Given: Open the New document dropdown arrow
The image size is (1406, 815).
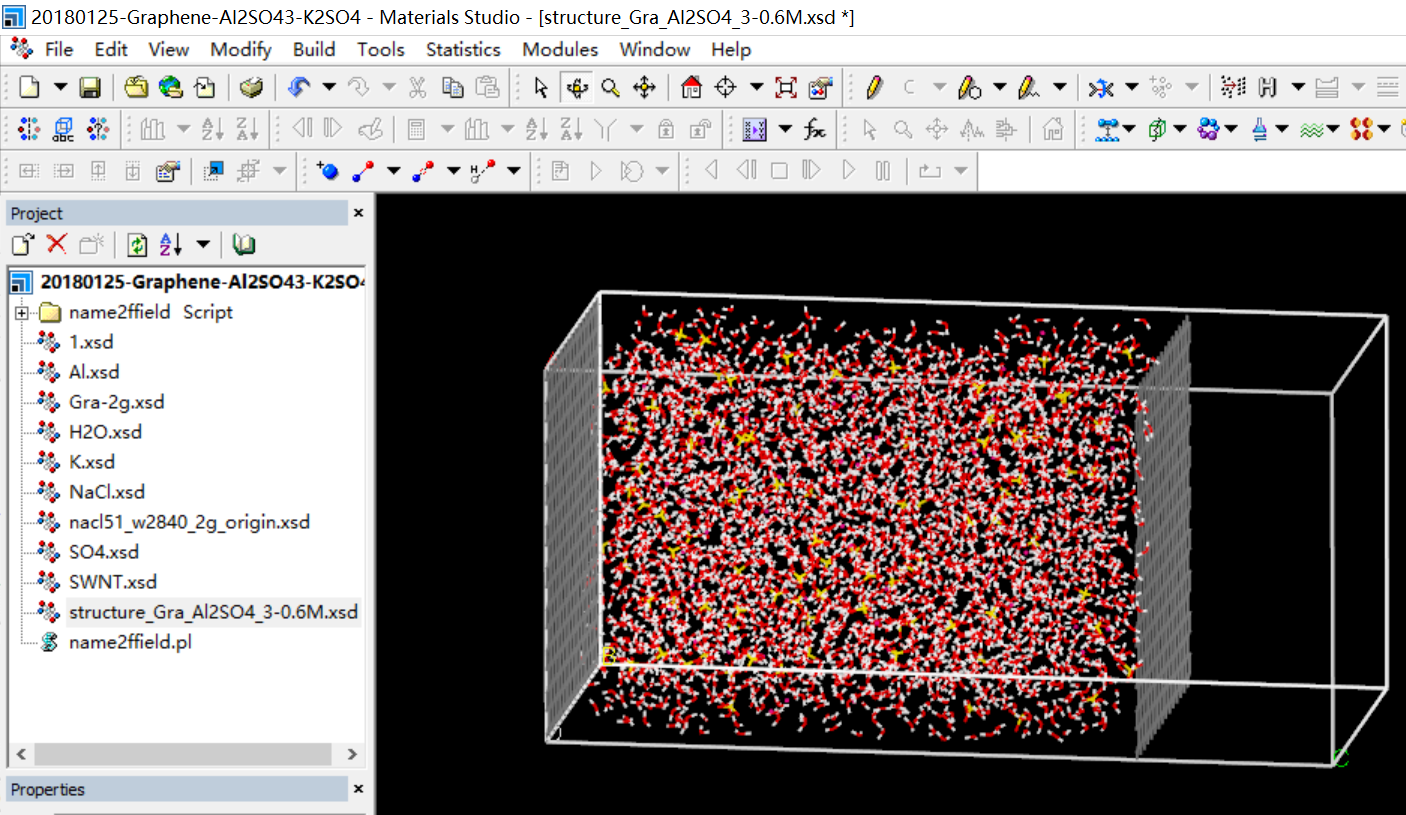Looking at the screenshot, I should [60, 88].
